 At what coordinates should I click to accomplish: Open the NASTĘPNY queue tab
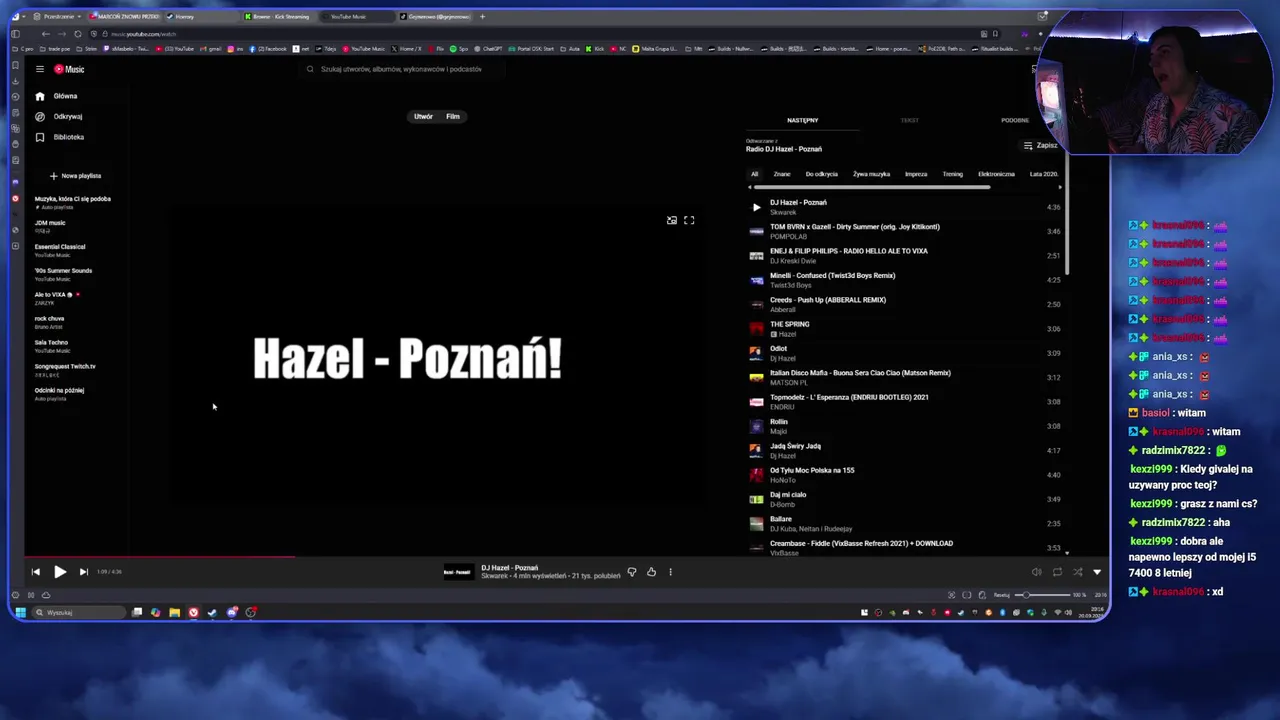click(802, 120)
